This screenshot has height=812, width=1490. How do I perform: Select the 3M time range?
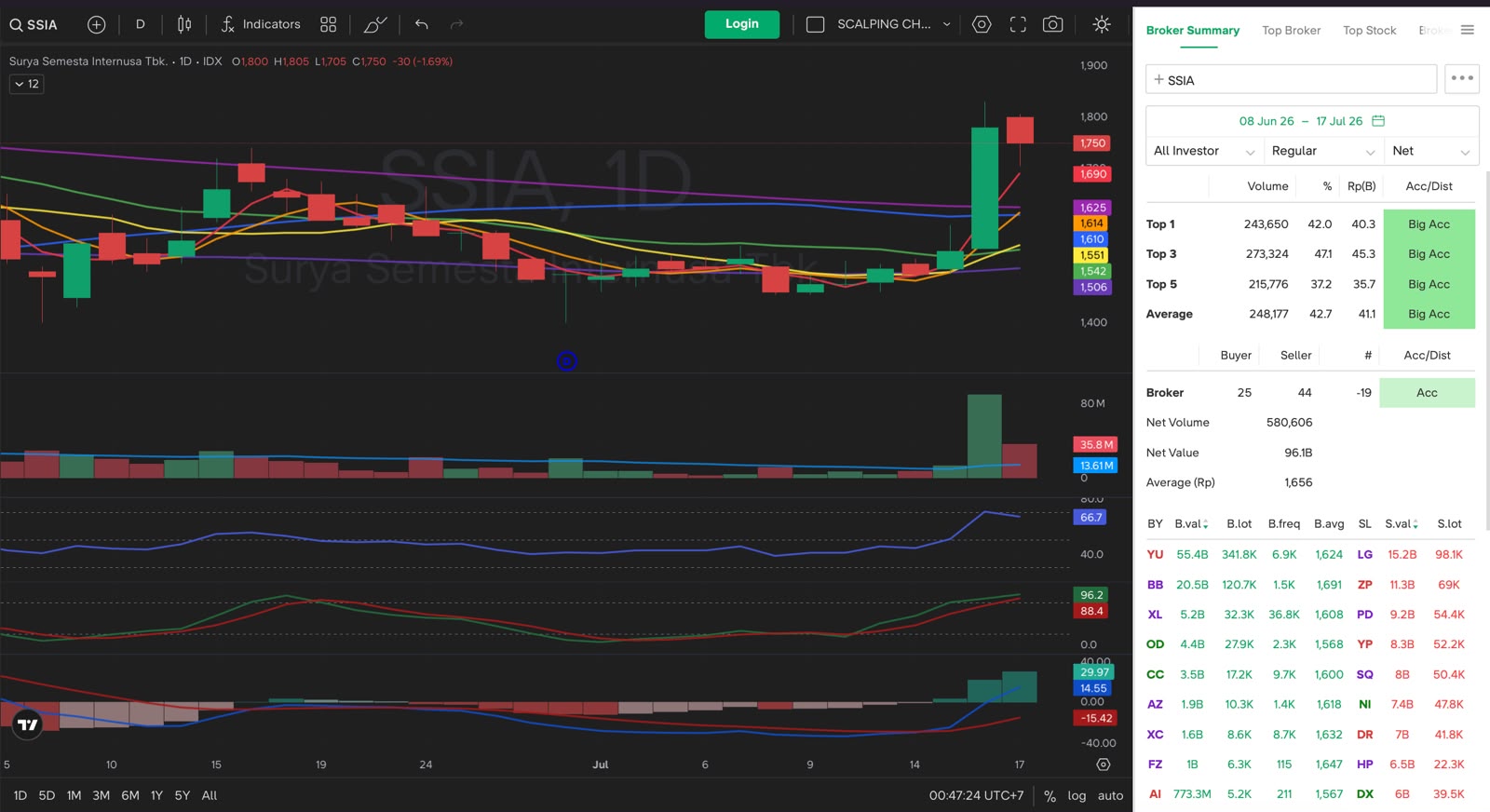click(102, 795)
